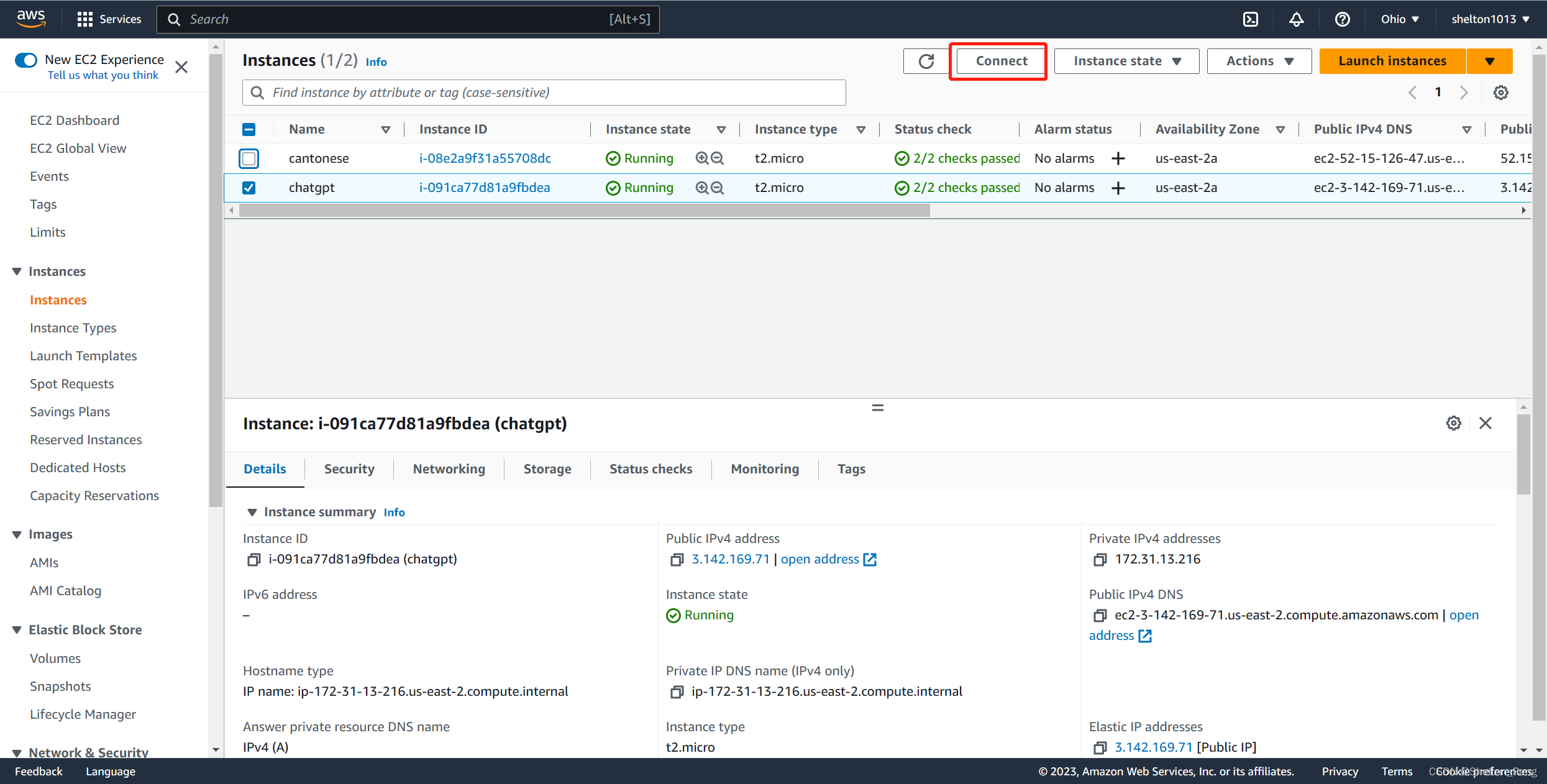
Task: Select the cantonese instance checkbox
Action: tap(249, 158)
